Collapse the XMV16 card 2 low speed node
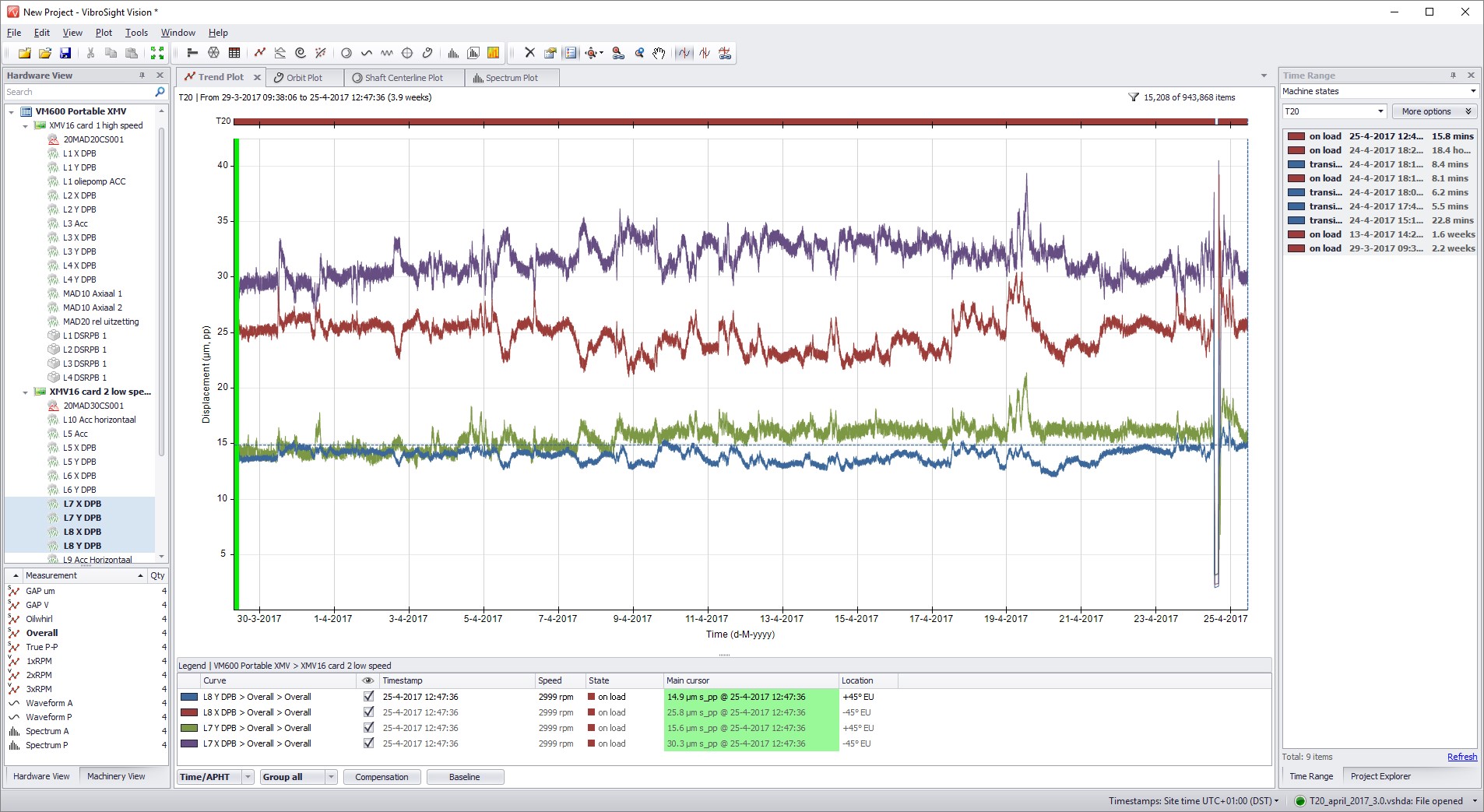 point(24,392)
